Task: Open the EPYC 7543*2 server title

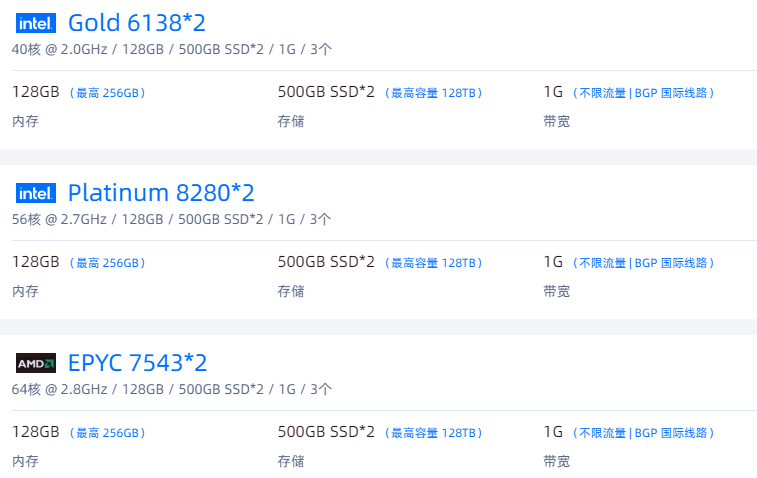Action: 138,363
